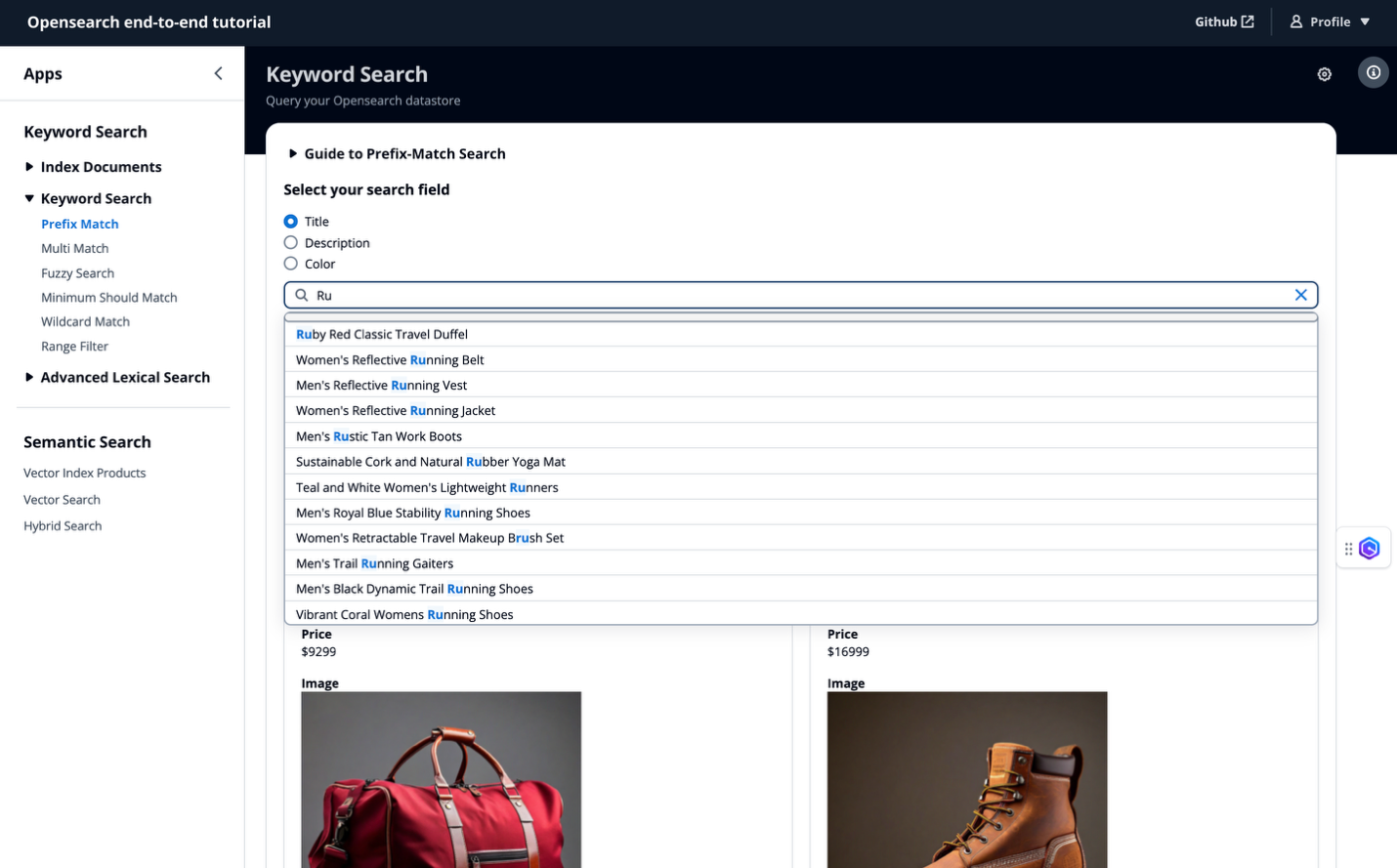Open the info panel icon
This screenshot has height=868, width=1397.
(x=1374, y=72)
